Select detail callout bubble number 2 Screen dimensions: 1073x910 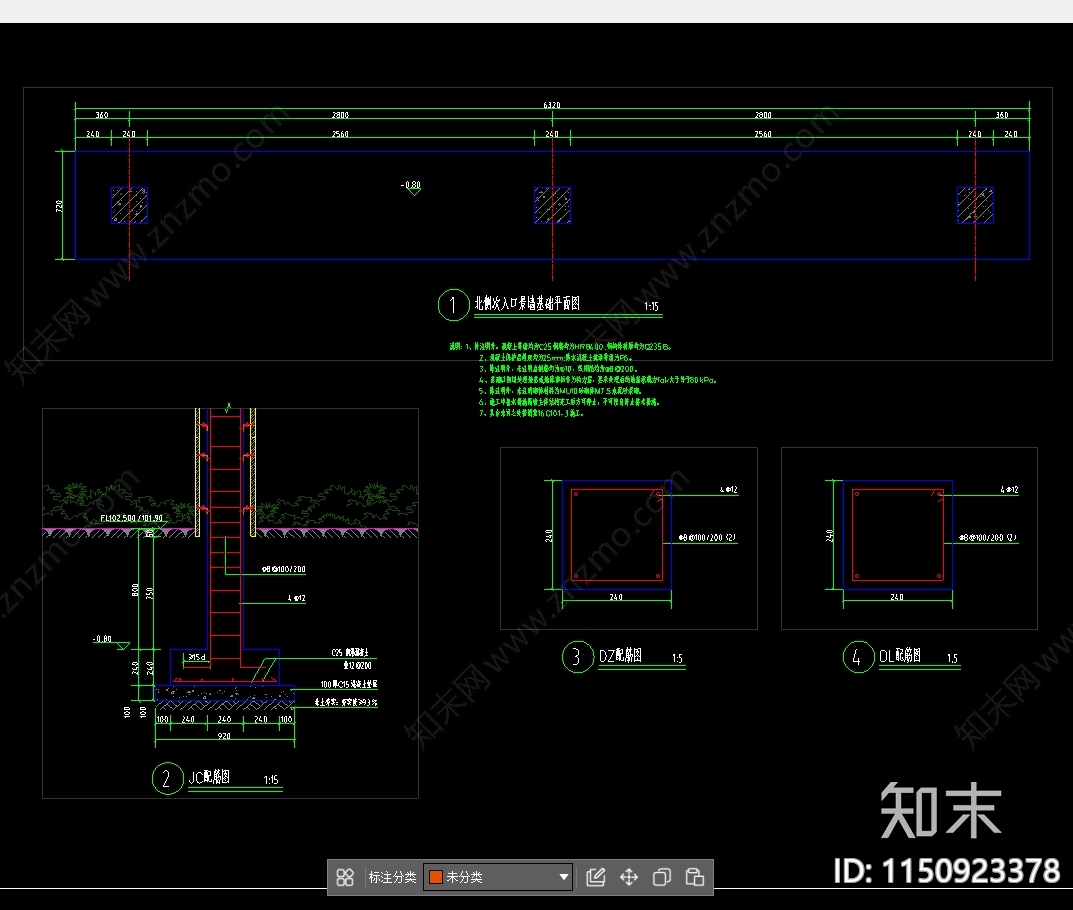click(x=166, y=778)
